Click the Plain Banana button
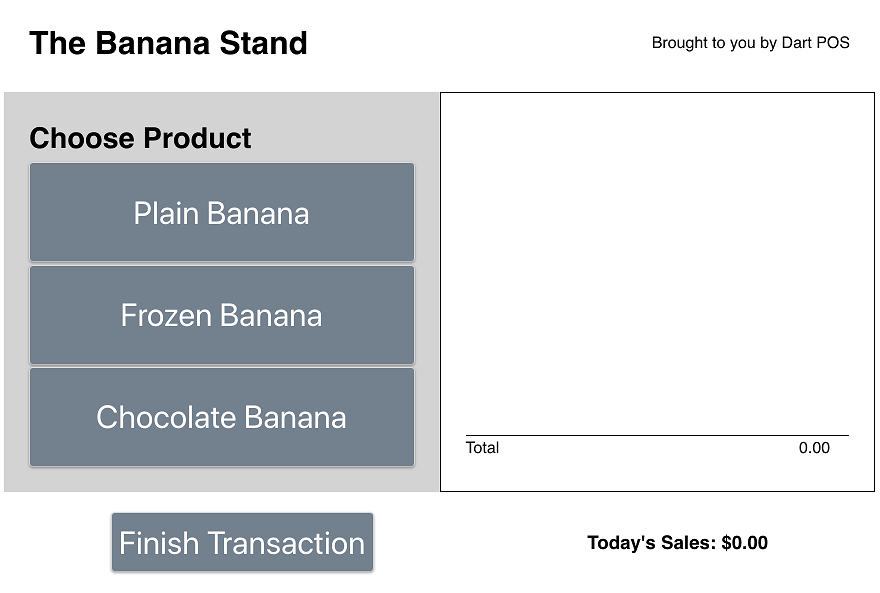The height and width of the screenshot is (593, 880). [221, 213]
